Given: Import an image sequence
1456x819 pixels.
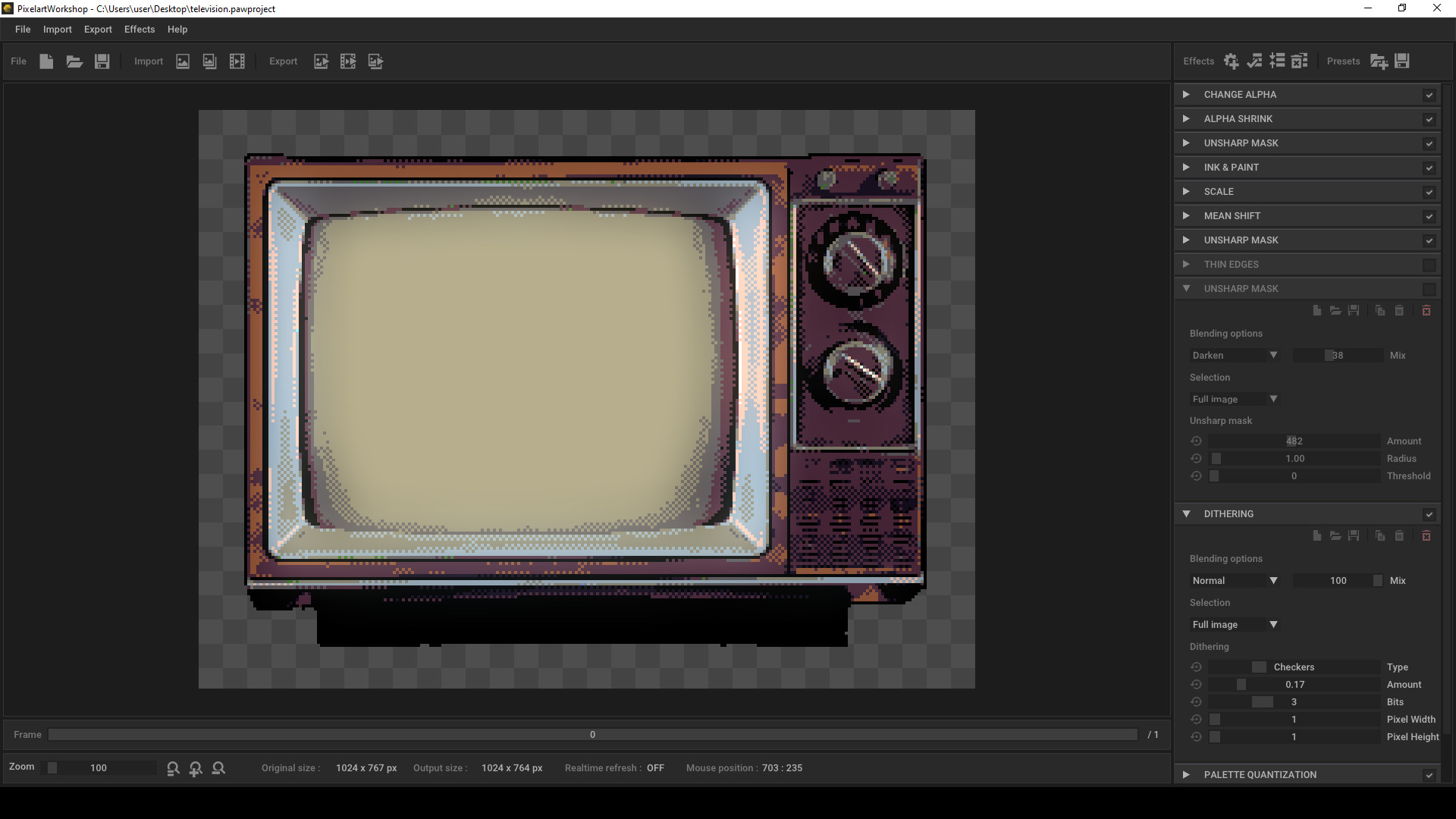Looking at the screenshot, I should (209, 61).
